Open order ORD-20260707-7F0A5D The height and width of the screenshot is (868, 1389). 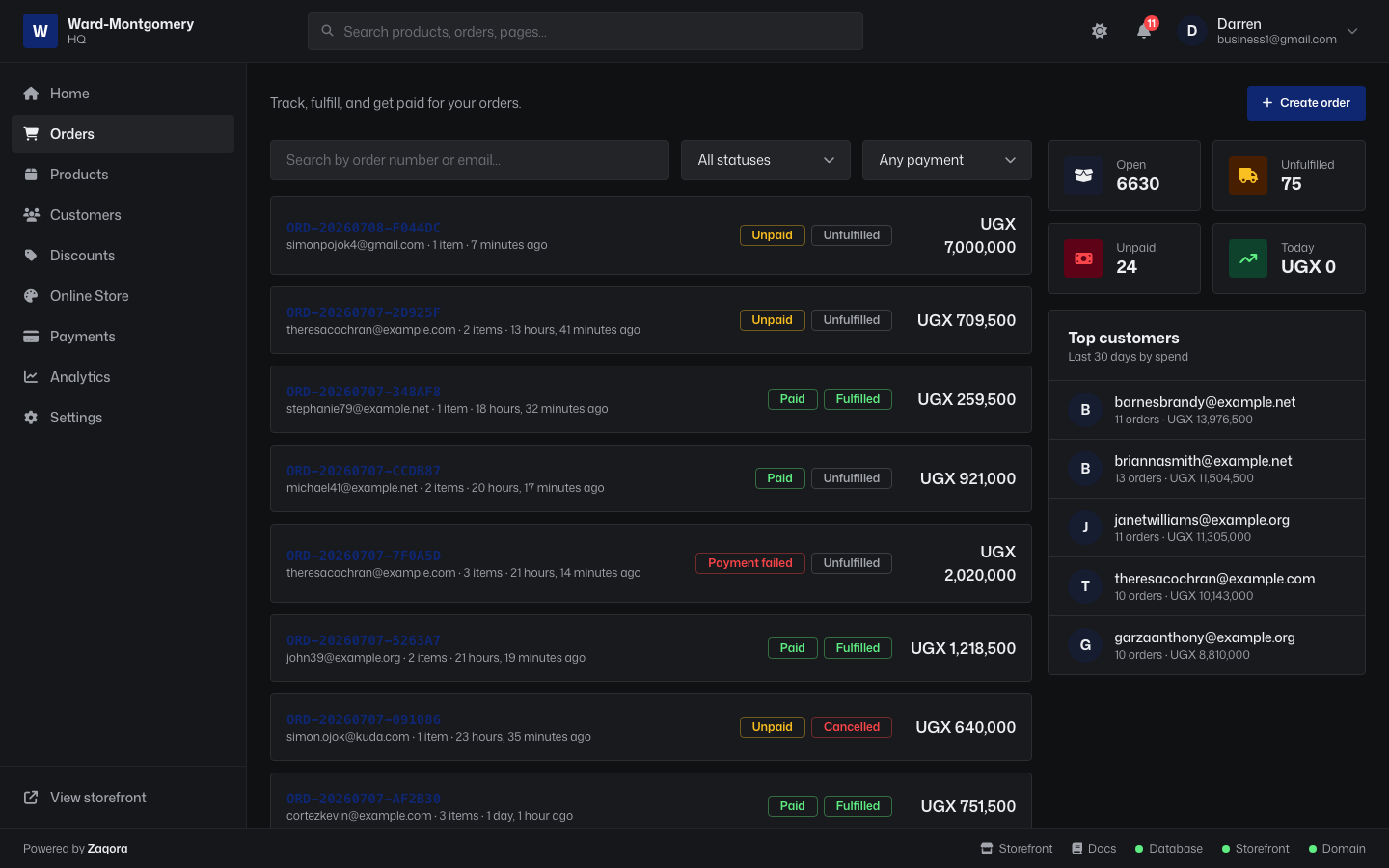(x=364, y=556)
